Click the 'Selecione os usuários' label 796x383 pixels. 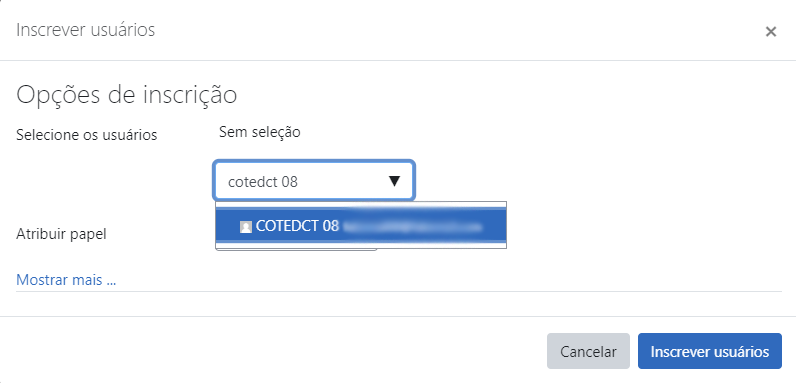(x=87, y=135)
